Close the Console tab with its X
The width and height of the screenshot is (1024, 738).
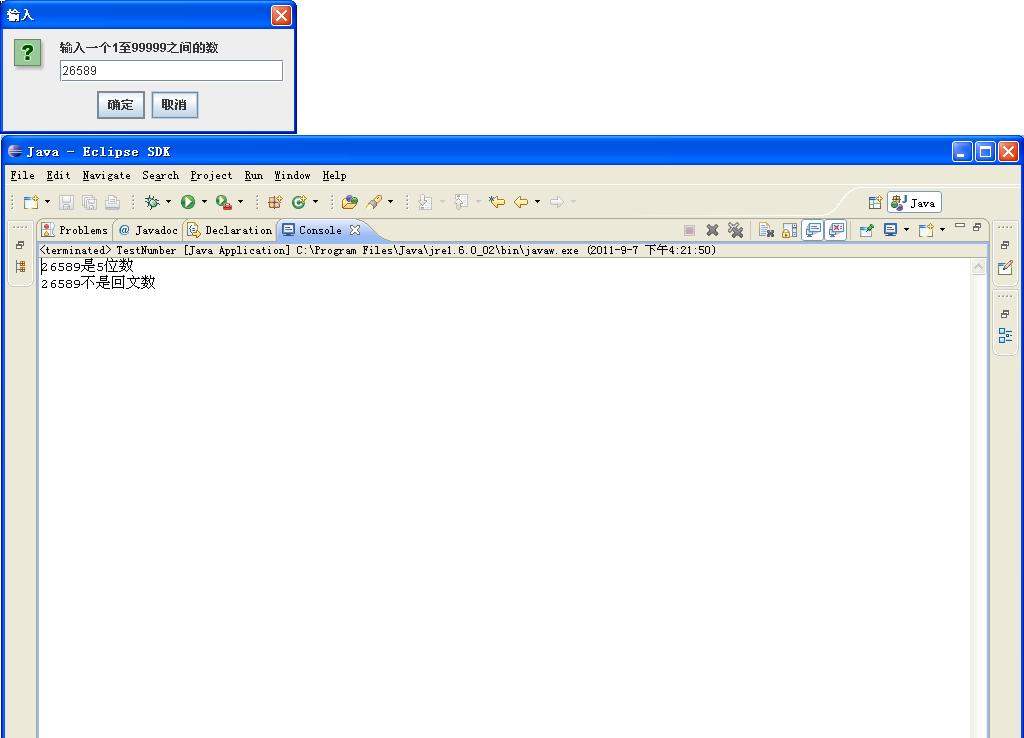coord(355,230)
